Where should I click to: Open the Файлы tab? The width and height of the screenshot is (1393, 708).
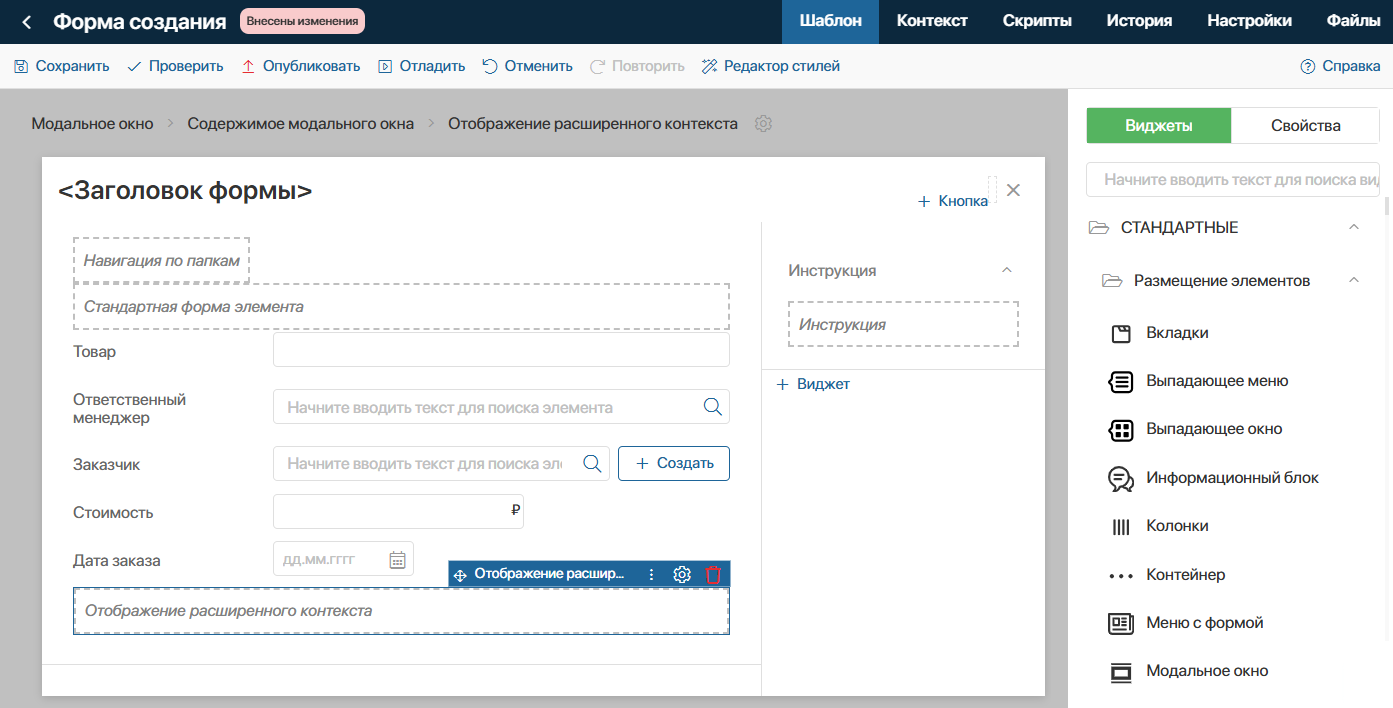click(1353, 21)
